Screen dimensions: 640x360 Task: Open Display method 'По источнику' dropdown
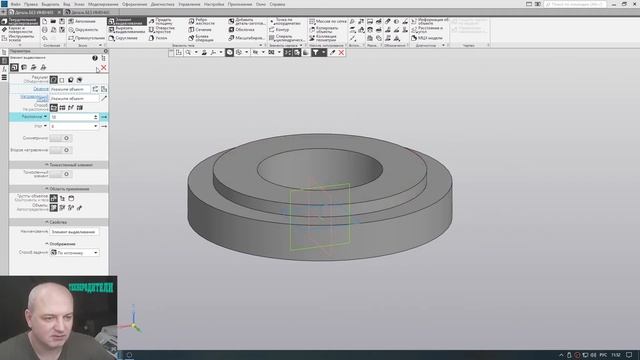(x=74, y=253)
